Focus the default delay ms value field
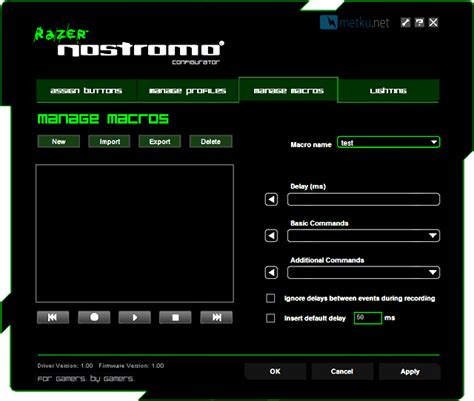Screen dimensions: 474x401 tap(368, 318)
